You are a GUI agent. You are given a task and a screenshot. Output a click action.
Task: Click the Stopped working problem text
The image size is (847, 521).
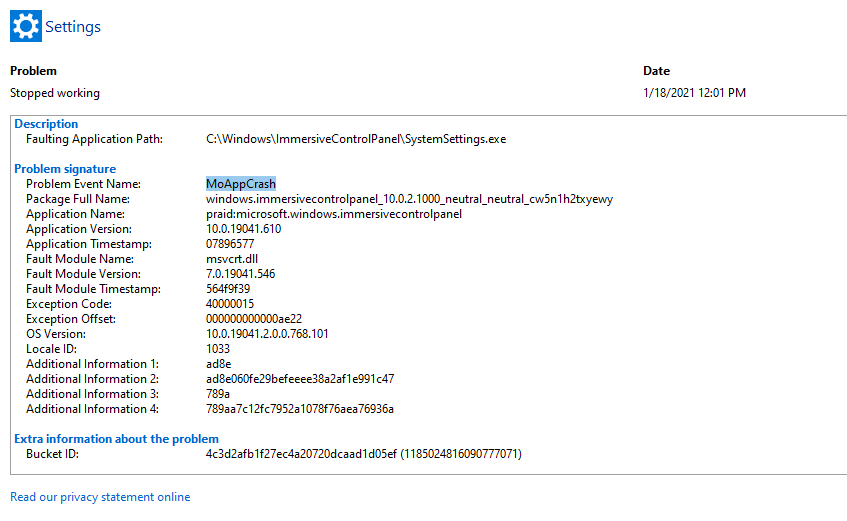(x=55, y=93)
